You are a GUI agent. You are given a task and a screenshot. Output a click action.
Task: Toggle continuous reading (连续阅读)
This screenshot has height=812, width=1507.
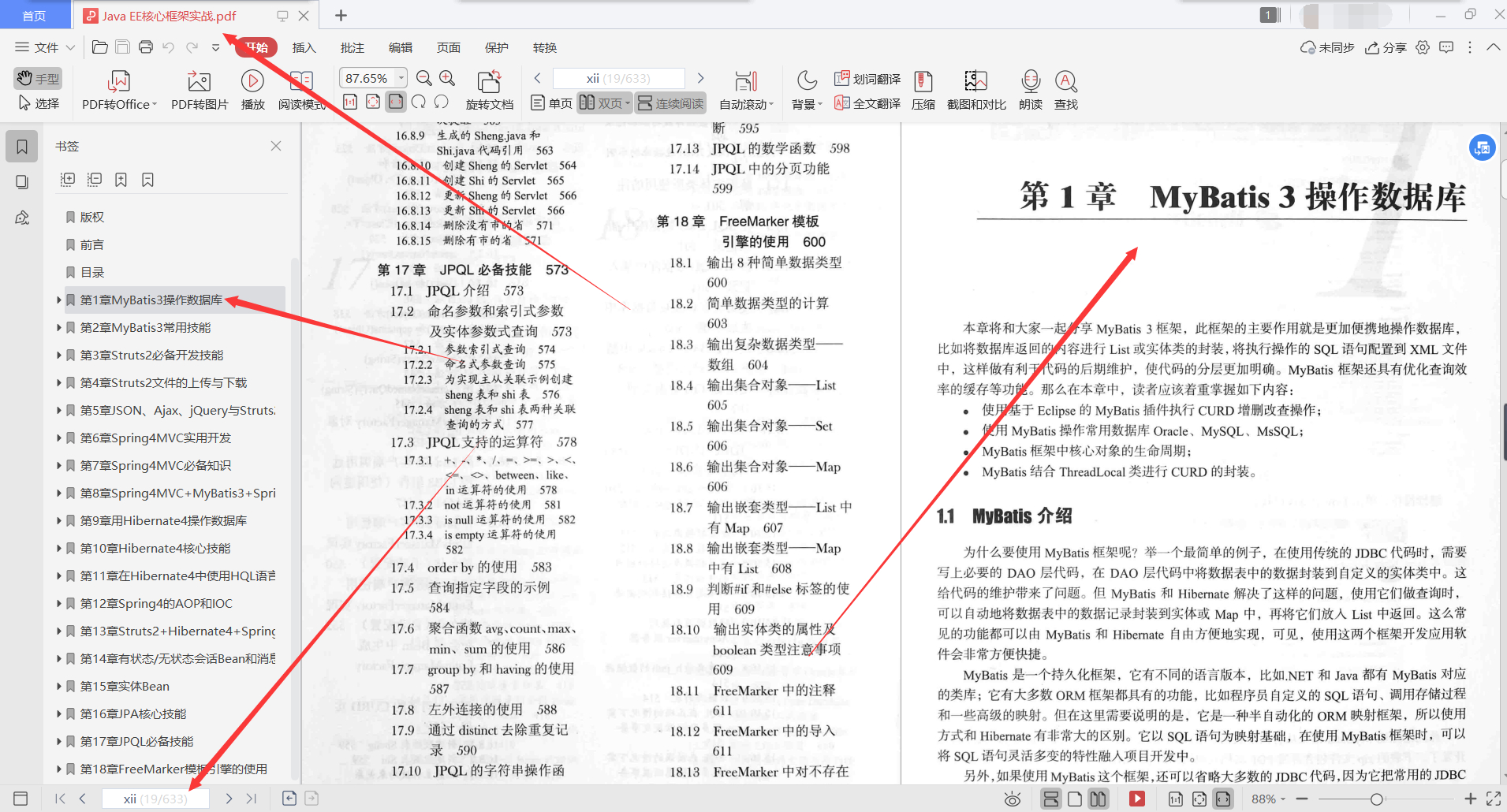click(x=670, y=103)
